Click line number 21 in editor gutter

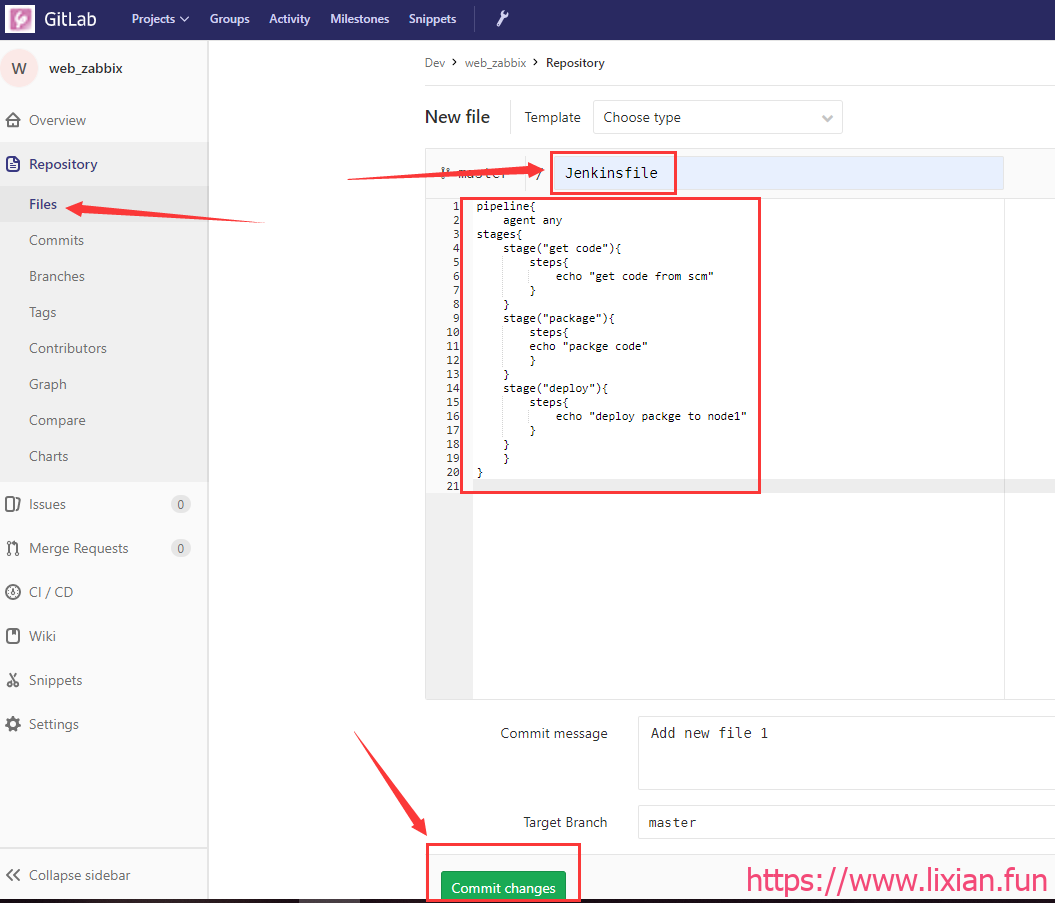pyautogui.click(x=453, y=486)
